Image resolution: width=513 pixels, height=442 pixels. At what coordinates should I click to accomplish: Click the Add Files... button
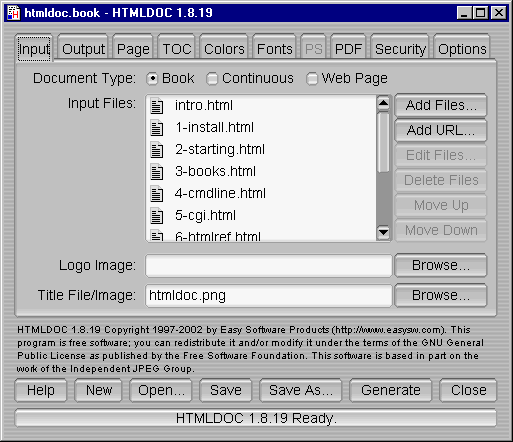click(x=441, y=105)
